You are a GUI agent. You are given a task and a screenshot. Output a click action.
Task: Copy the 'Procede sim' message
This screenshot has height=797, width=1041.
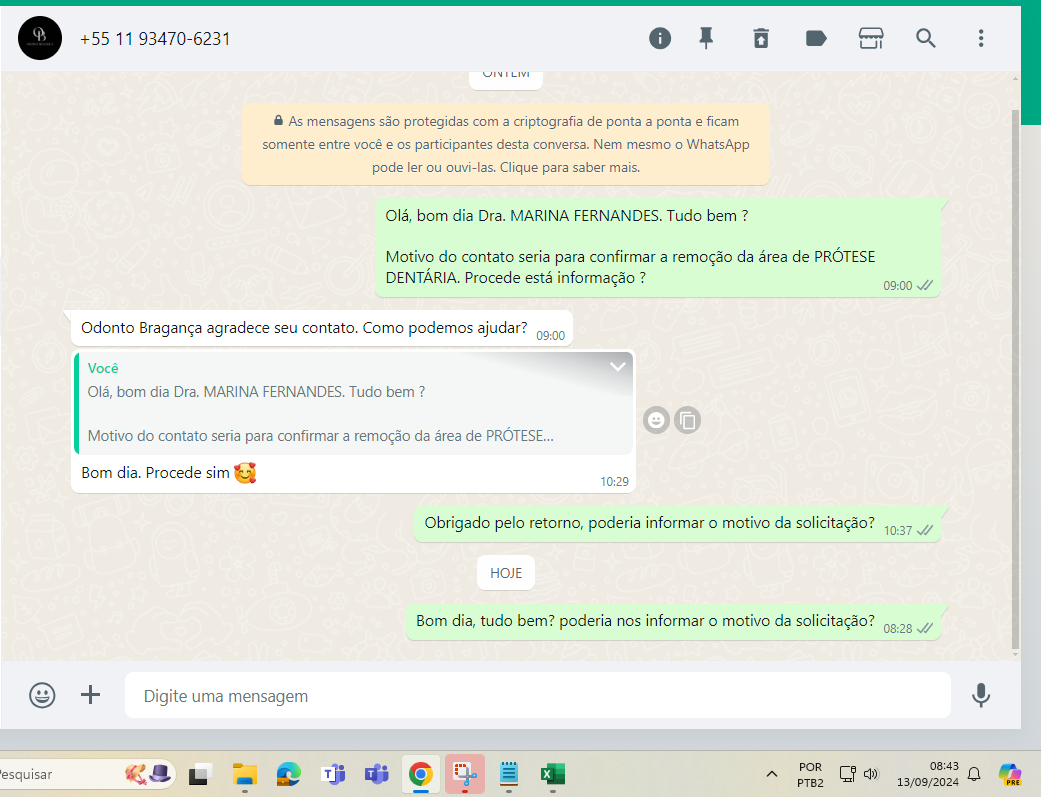687,420
